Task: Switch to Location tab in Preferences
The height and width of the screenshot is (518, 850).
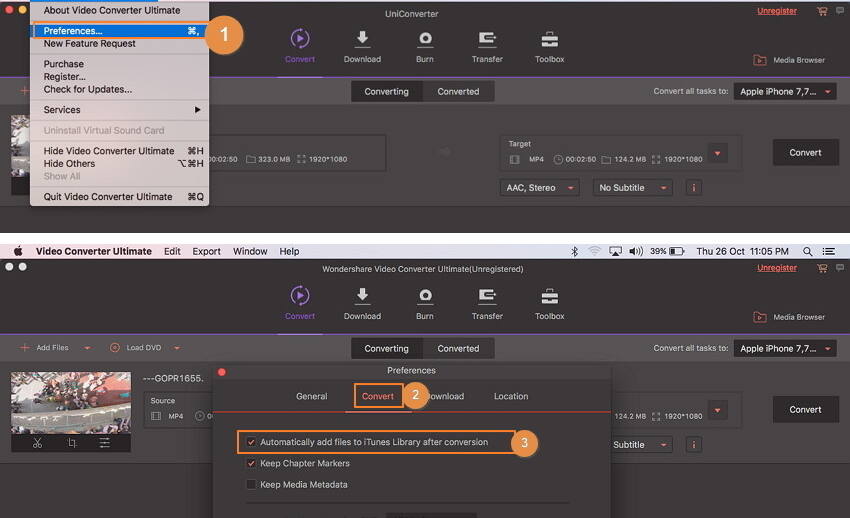Action: [511, 396]
